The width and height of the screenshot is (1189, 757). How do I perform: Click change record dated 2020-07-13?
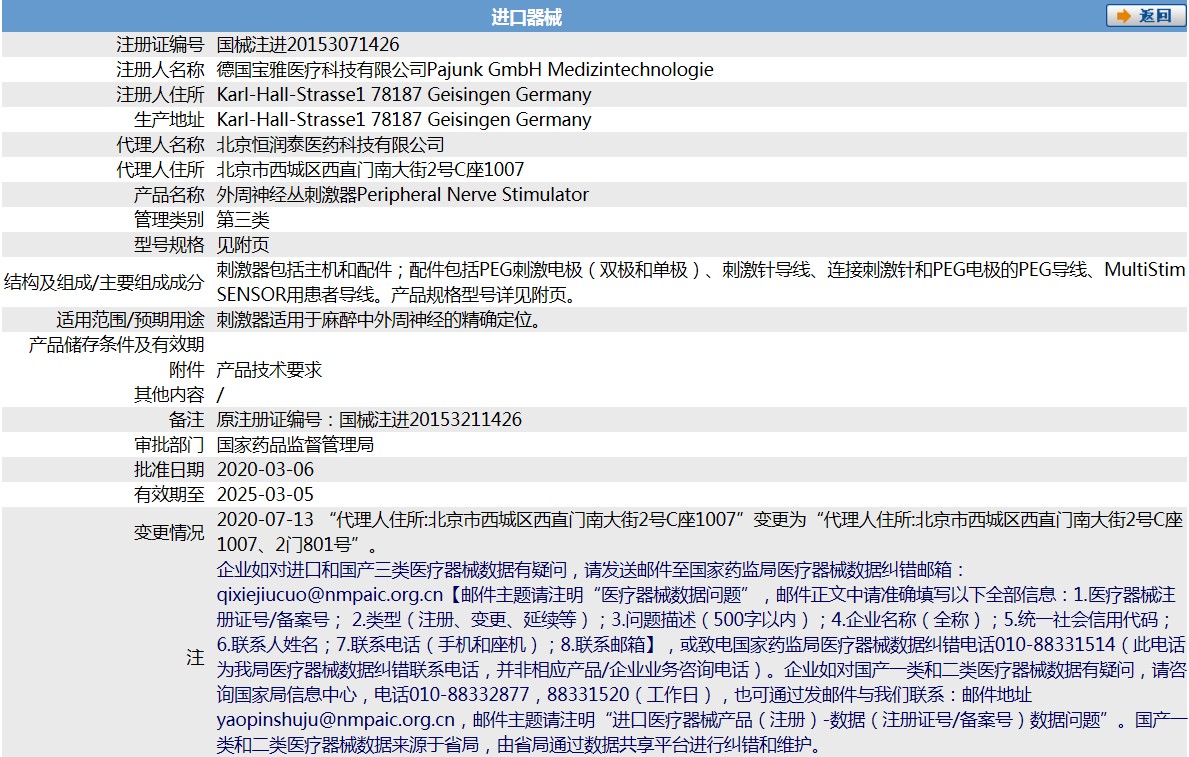point(700,532)
